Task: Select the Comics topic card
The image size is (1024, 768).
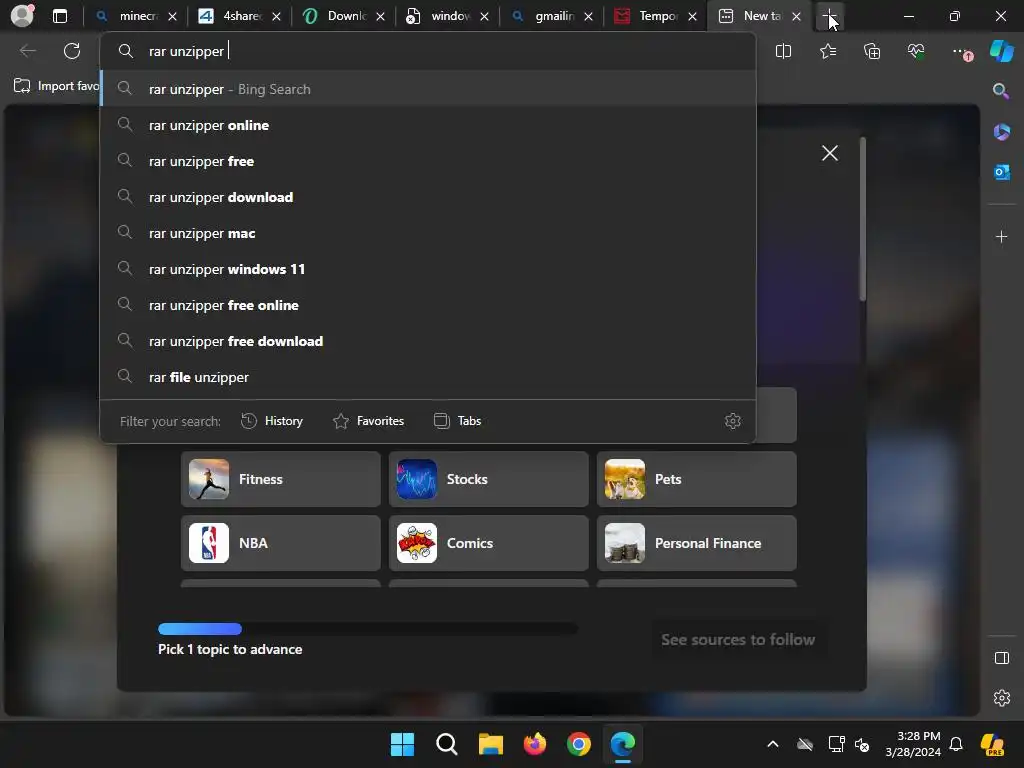Action: pyautogui.click(x=488, y=543)
